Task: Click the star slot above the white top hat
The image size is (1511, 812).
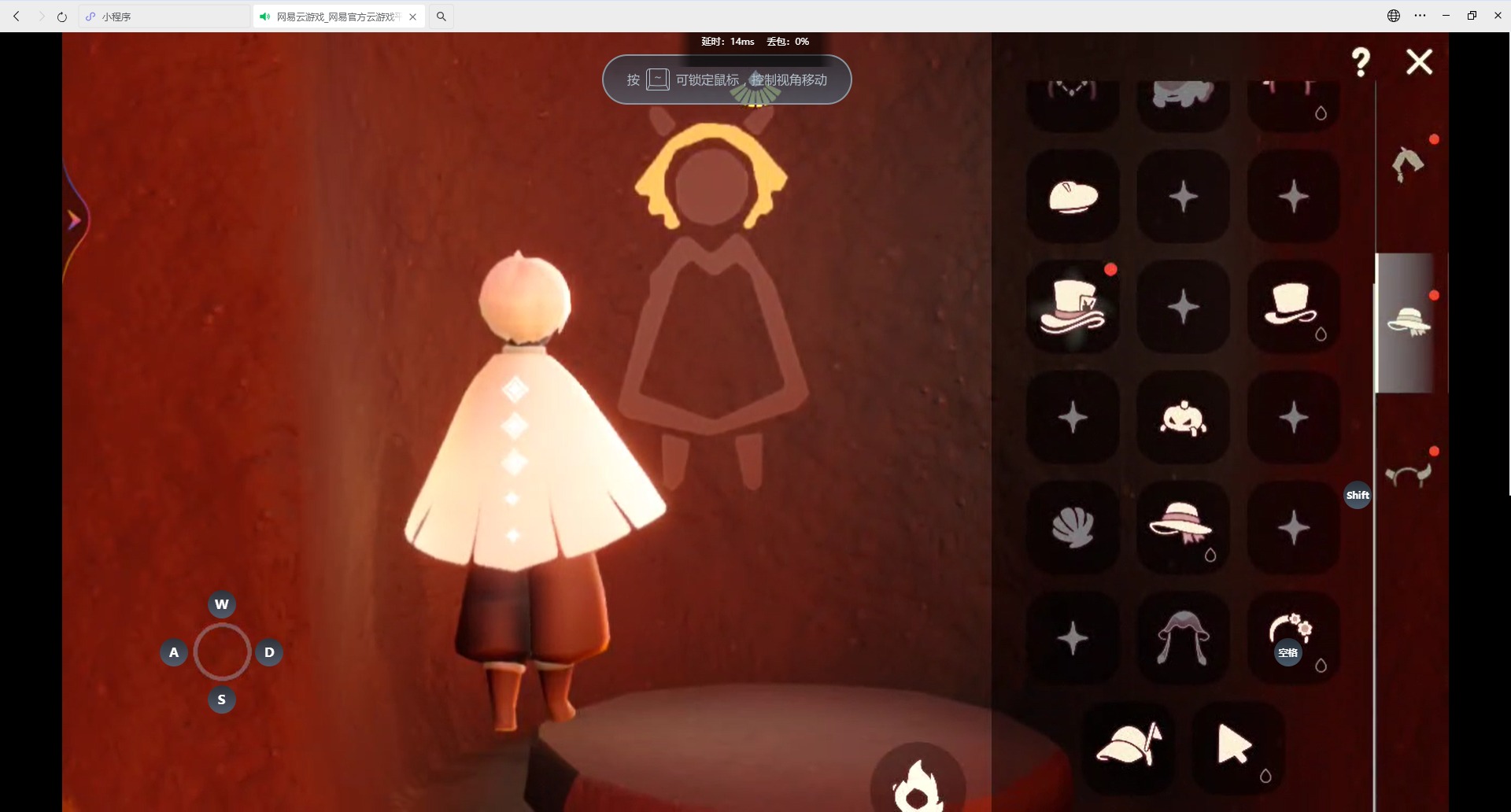Action: 1293,197
